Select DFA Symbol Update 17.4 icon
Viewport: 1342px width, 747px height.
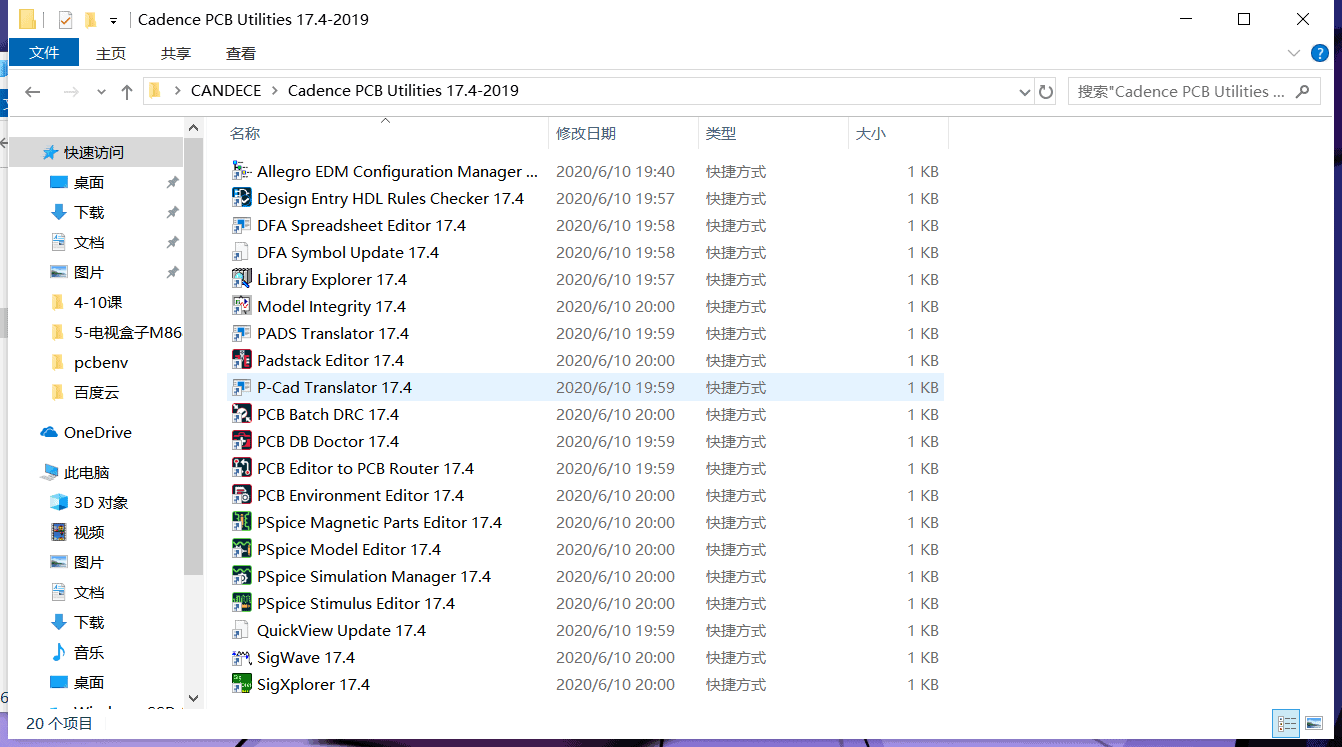pos(241,252)
